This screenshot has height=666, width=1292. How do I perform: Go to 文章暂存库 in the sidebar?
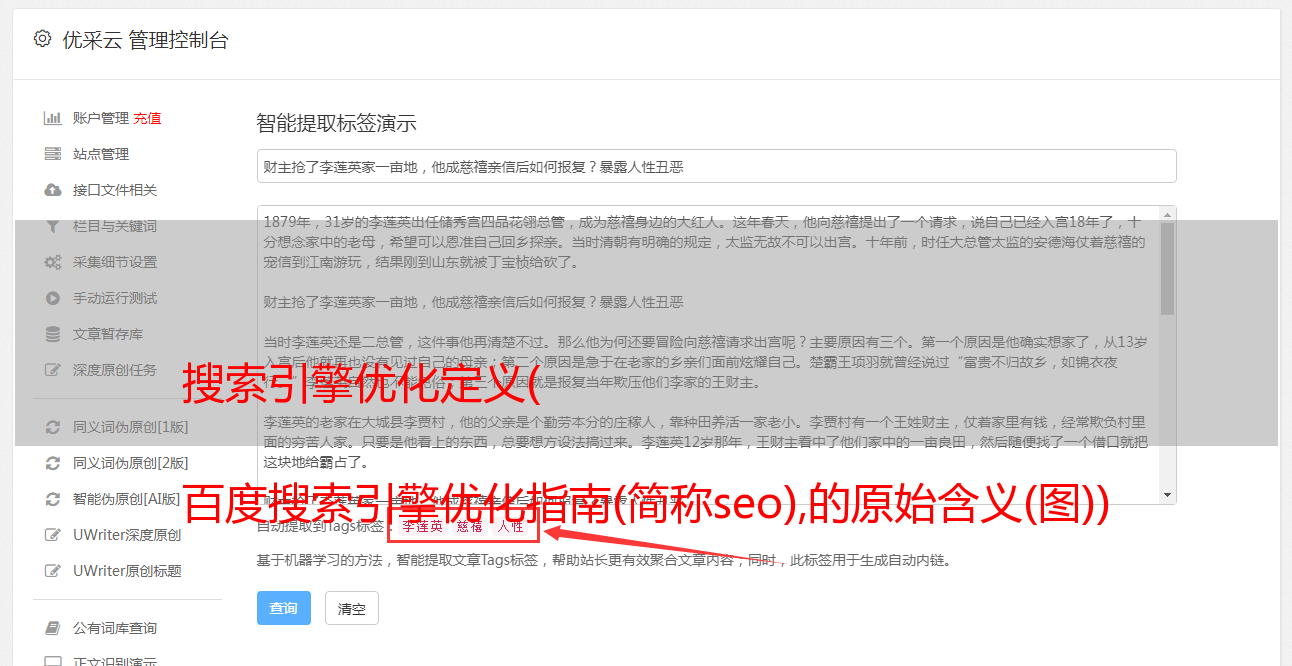click(x=108, y=334)
